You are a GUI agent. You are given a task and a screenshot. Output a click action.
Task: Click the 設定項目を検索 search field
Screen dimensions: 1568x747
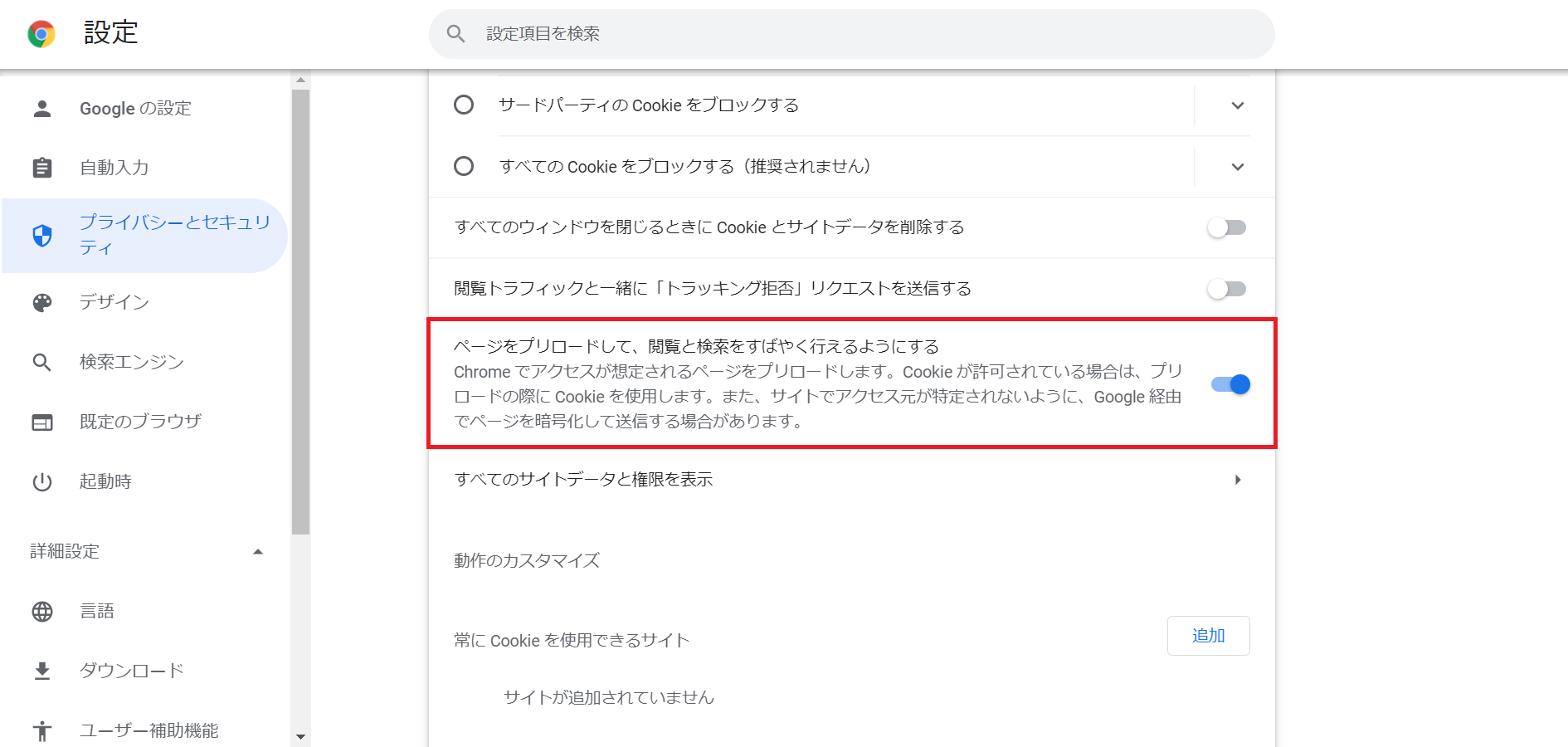(852, 33)
